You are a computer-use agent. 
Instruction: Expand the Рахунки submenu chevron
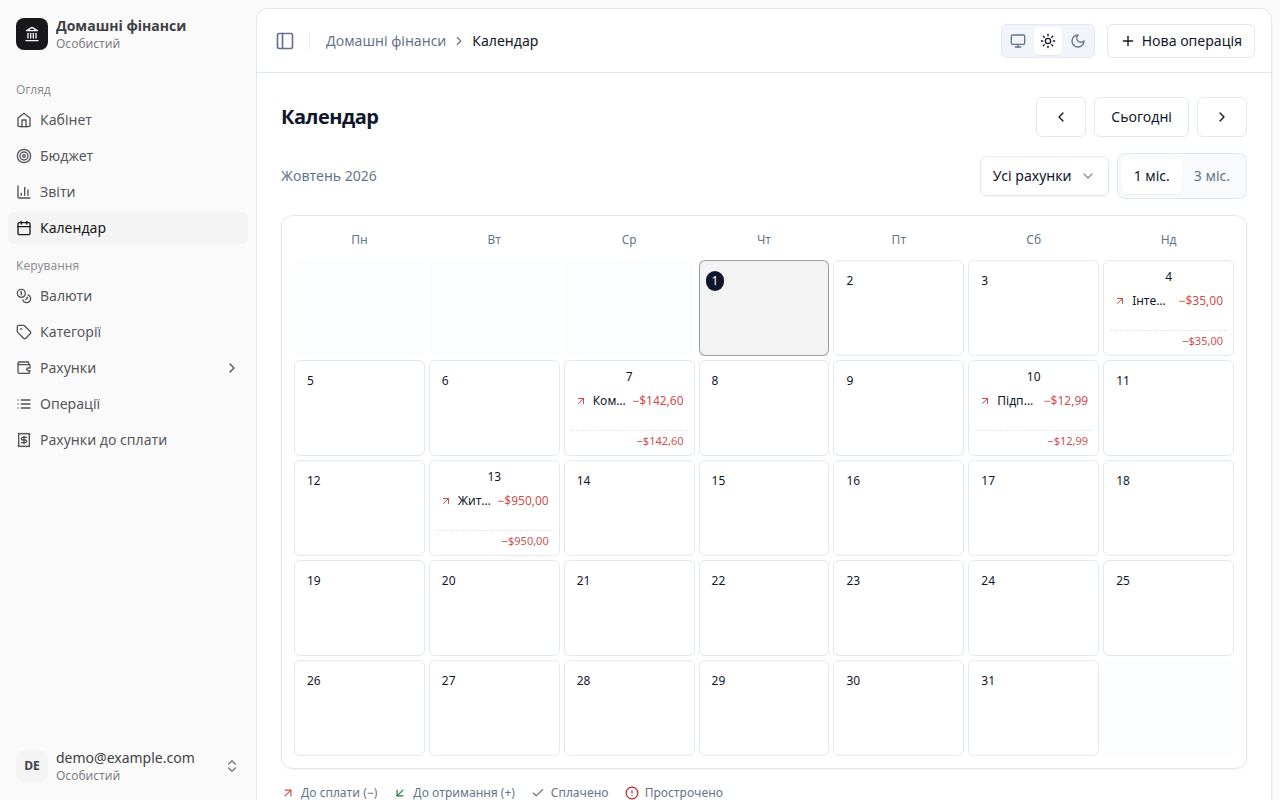(232, 368)
